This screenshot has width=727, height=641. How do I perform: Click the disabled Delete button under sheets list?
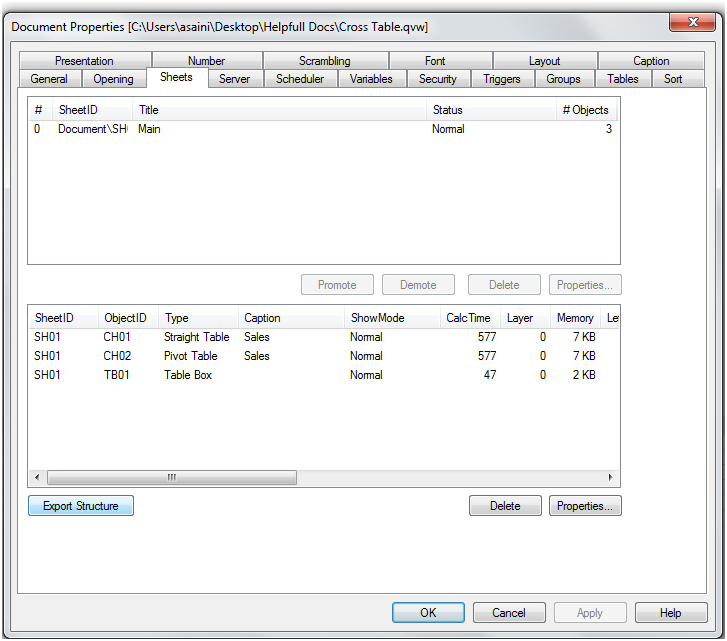pos(504,285)
